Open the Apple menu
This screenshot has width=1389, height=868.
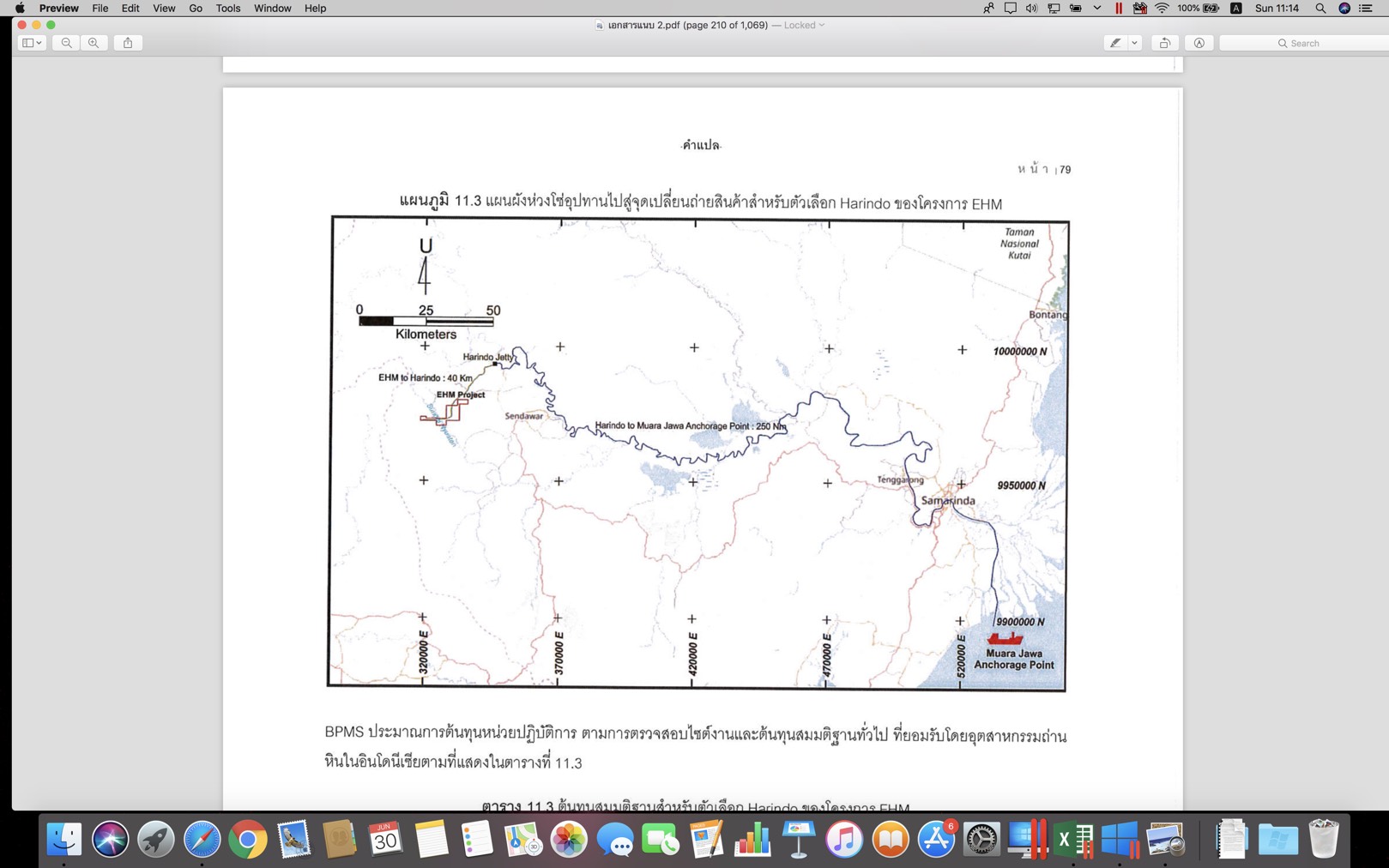tap(20, 8)
